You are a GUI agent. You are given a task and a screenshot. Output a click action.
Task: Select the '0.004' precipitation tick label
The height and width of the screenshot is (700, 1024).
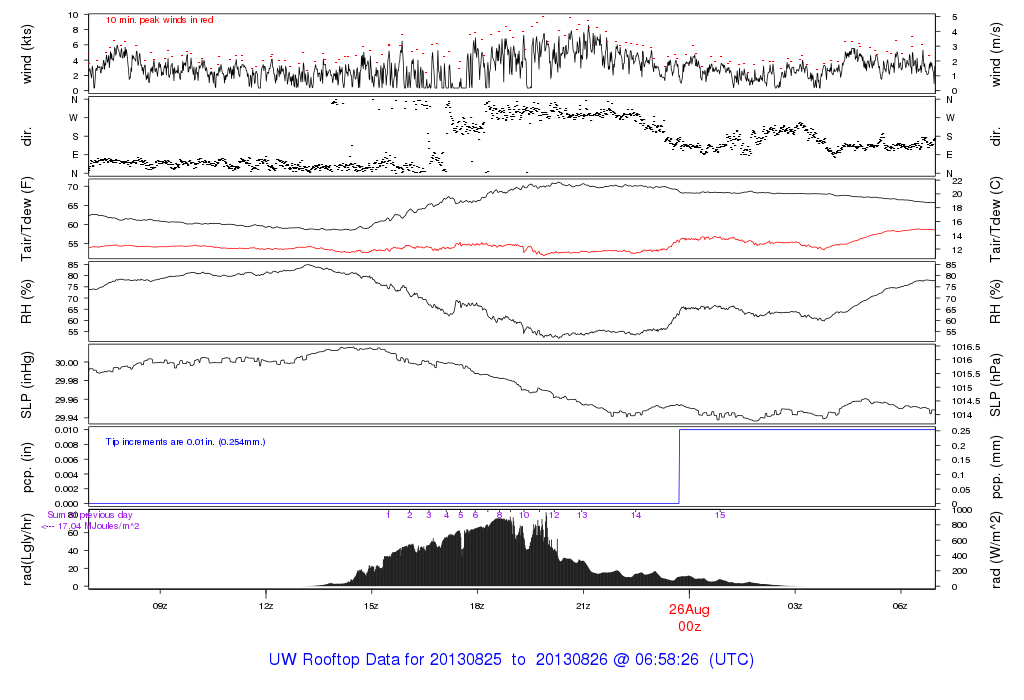(x=67, y=475)
